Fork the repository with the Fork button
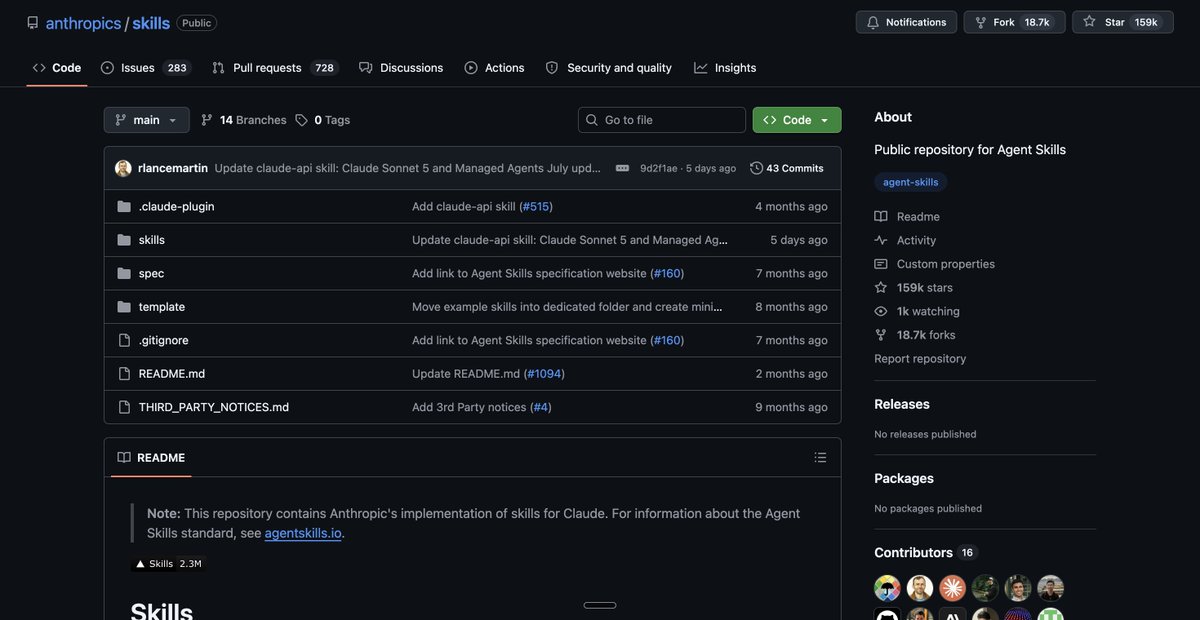This screenshot has height=620, width=1200. [1012, 22]
